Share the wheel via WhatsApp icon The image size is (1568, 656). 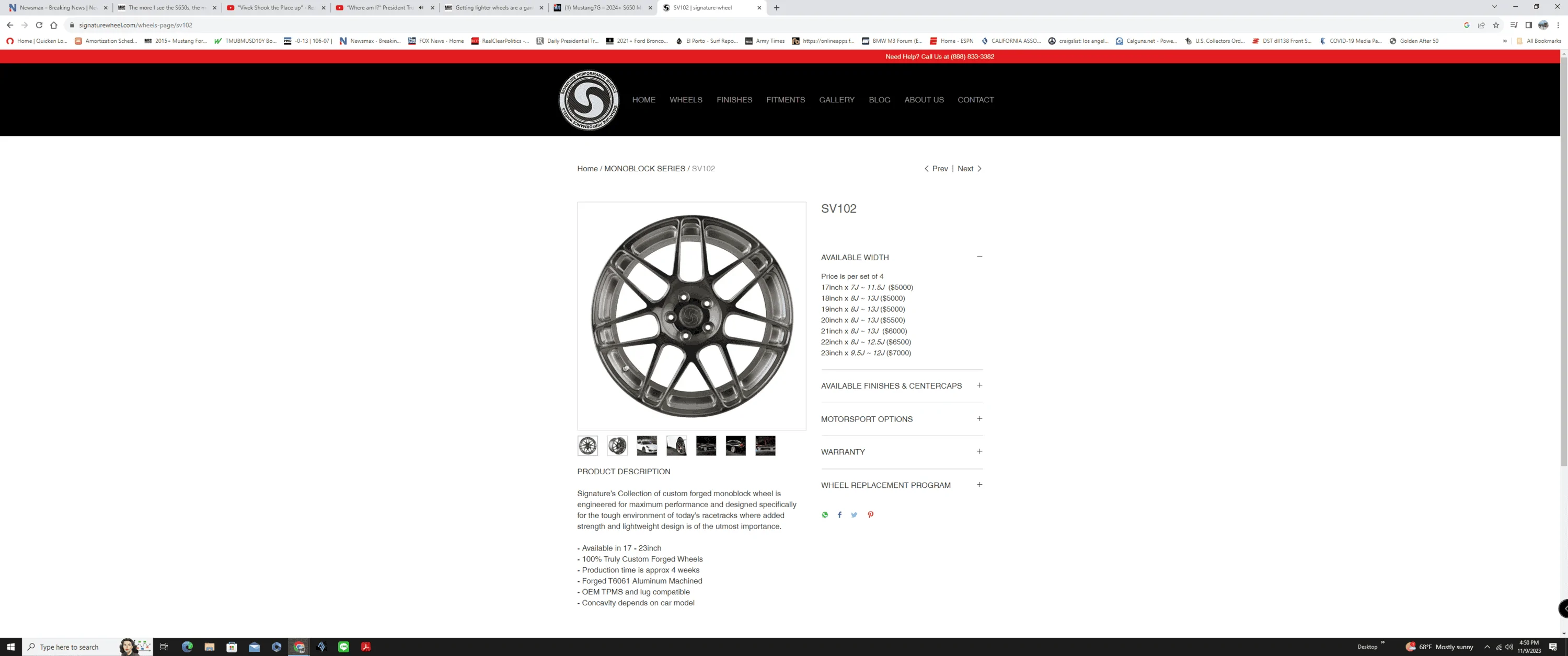click(x=825, y=515)
